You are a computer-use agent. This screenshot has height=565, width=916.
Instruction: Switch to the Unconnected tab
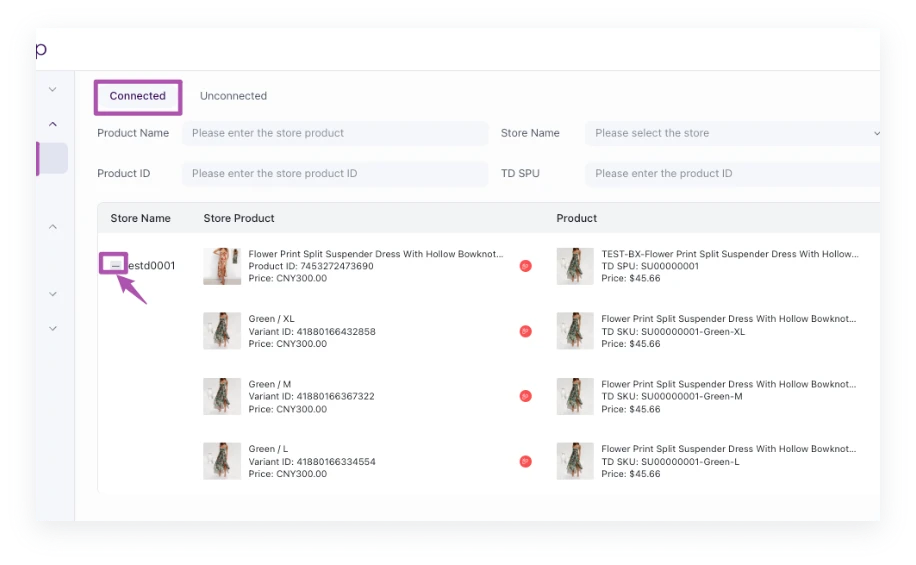click(233, 96)
